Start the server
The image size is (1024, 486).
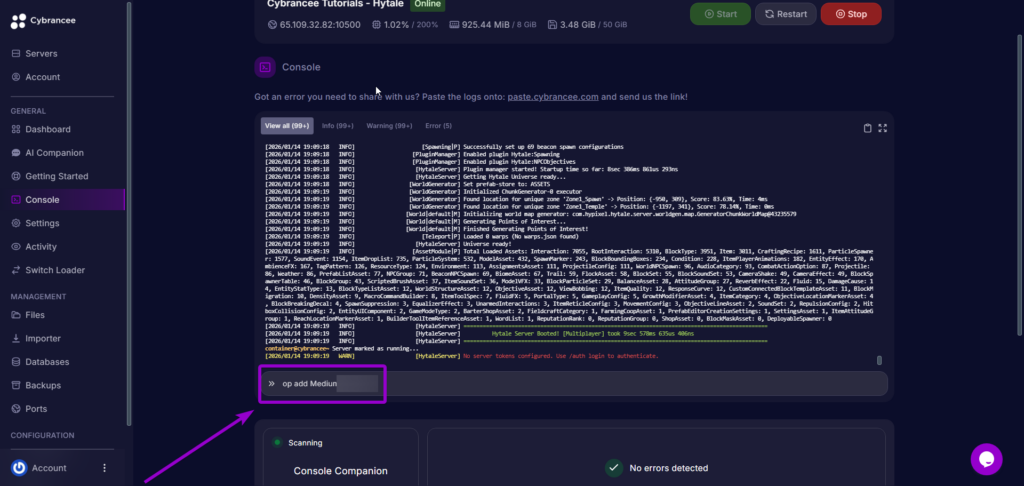pyautogui.click(x=720, y=14)
